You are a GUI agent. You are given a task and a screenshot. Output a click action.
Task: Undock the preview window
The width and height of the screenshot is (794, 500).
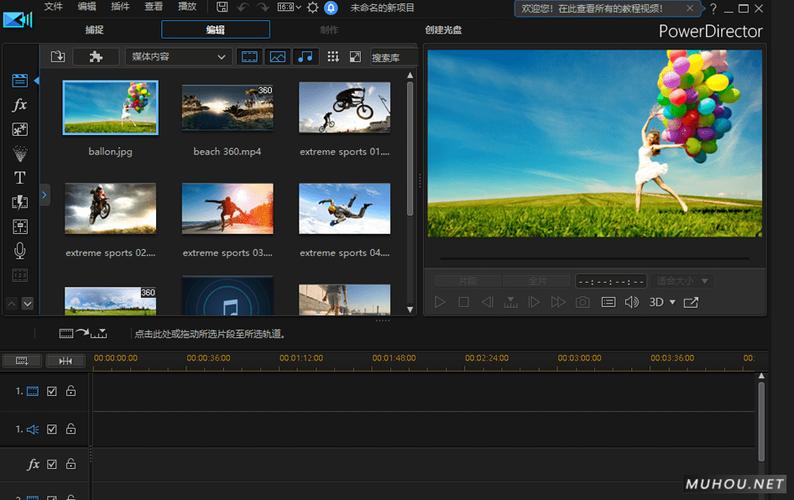[691, 302]
